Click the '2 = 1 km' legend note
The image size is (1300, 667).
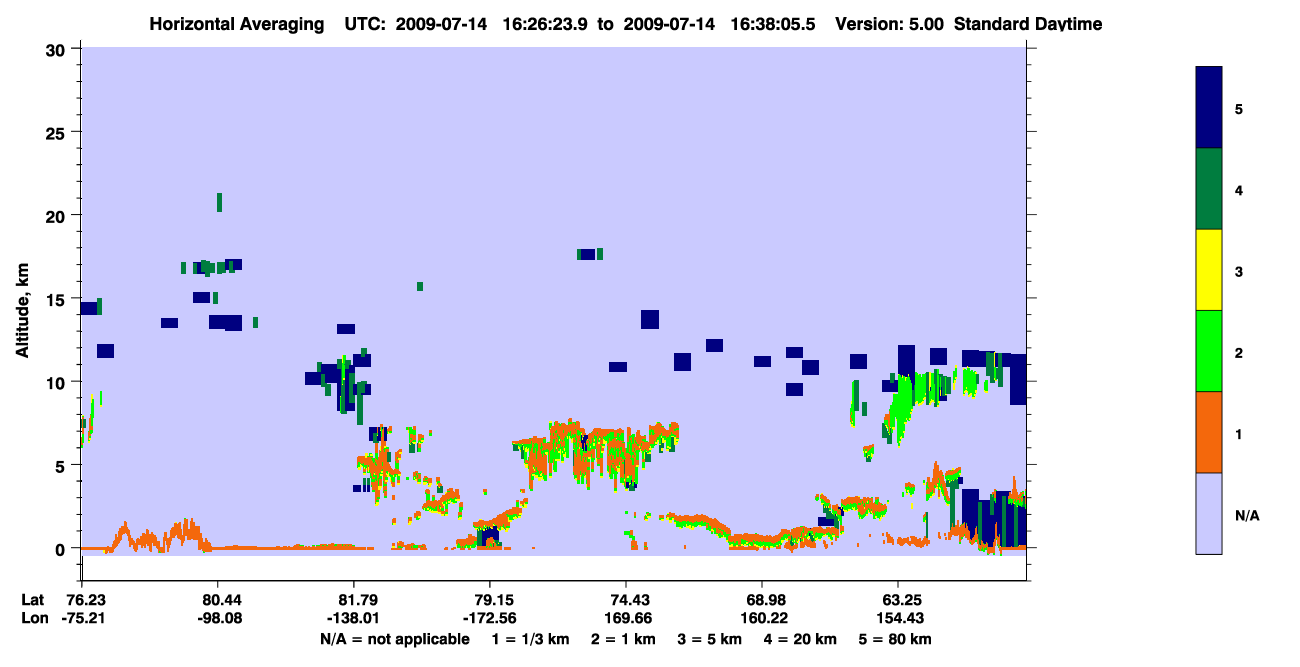pos(625,639)
